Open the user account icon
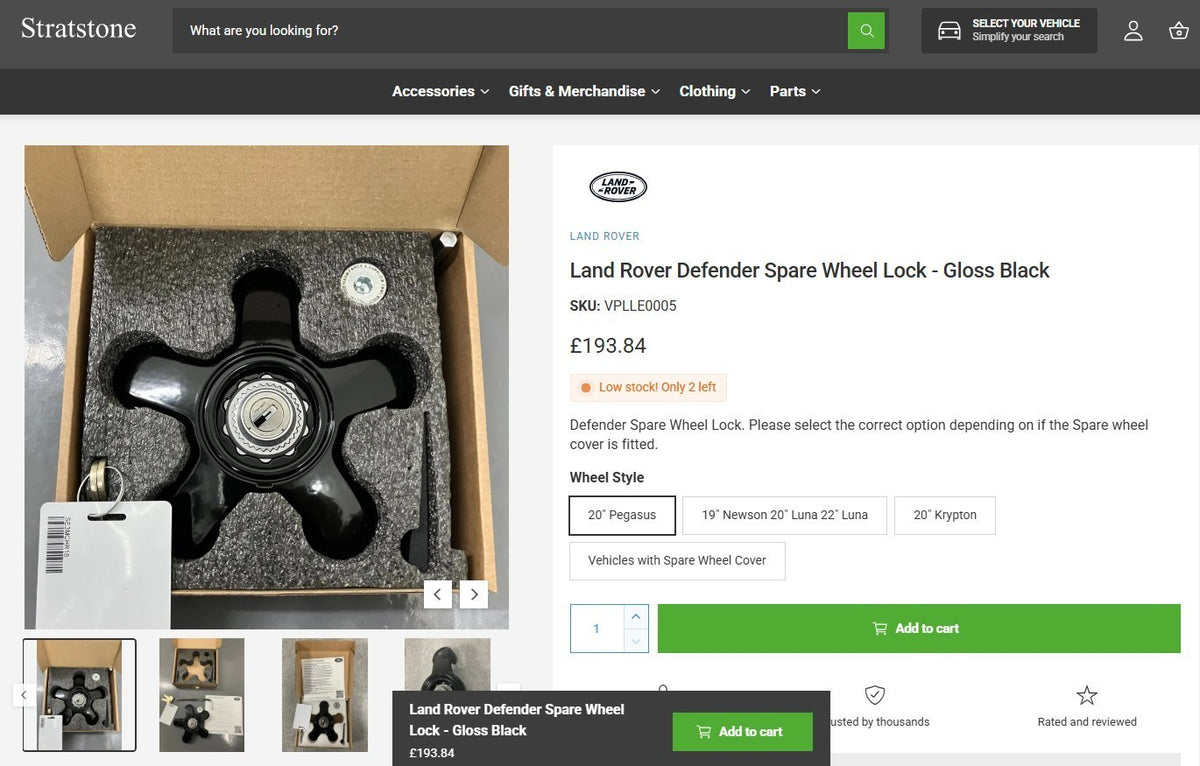 click(1133, 31)
